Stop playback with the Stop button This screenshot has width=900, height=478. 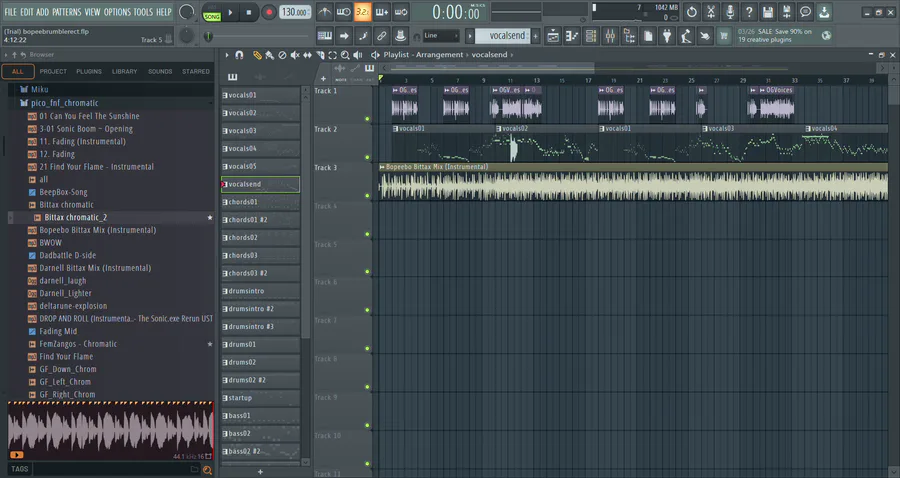pyautogui.click(x=249, y=12)
